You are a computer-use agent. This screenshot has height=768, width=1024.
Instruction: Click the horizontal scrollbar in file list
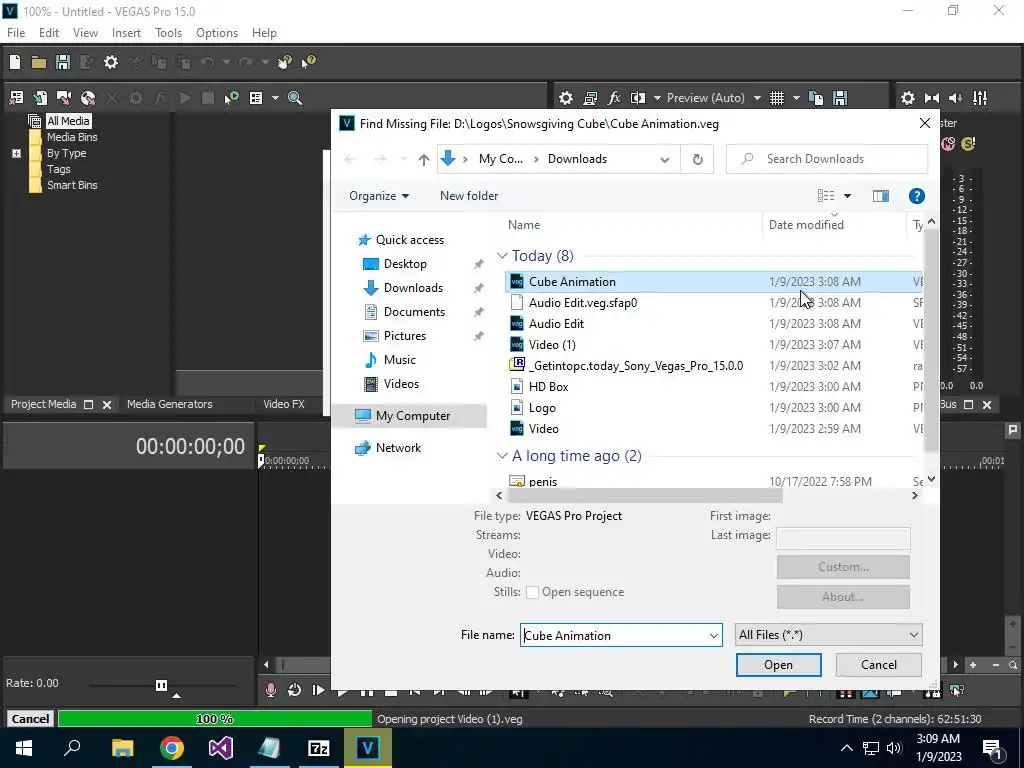(x=645, y=496)
